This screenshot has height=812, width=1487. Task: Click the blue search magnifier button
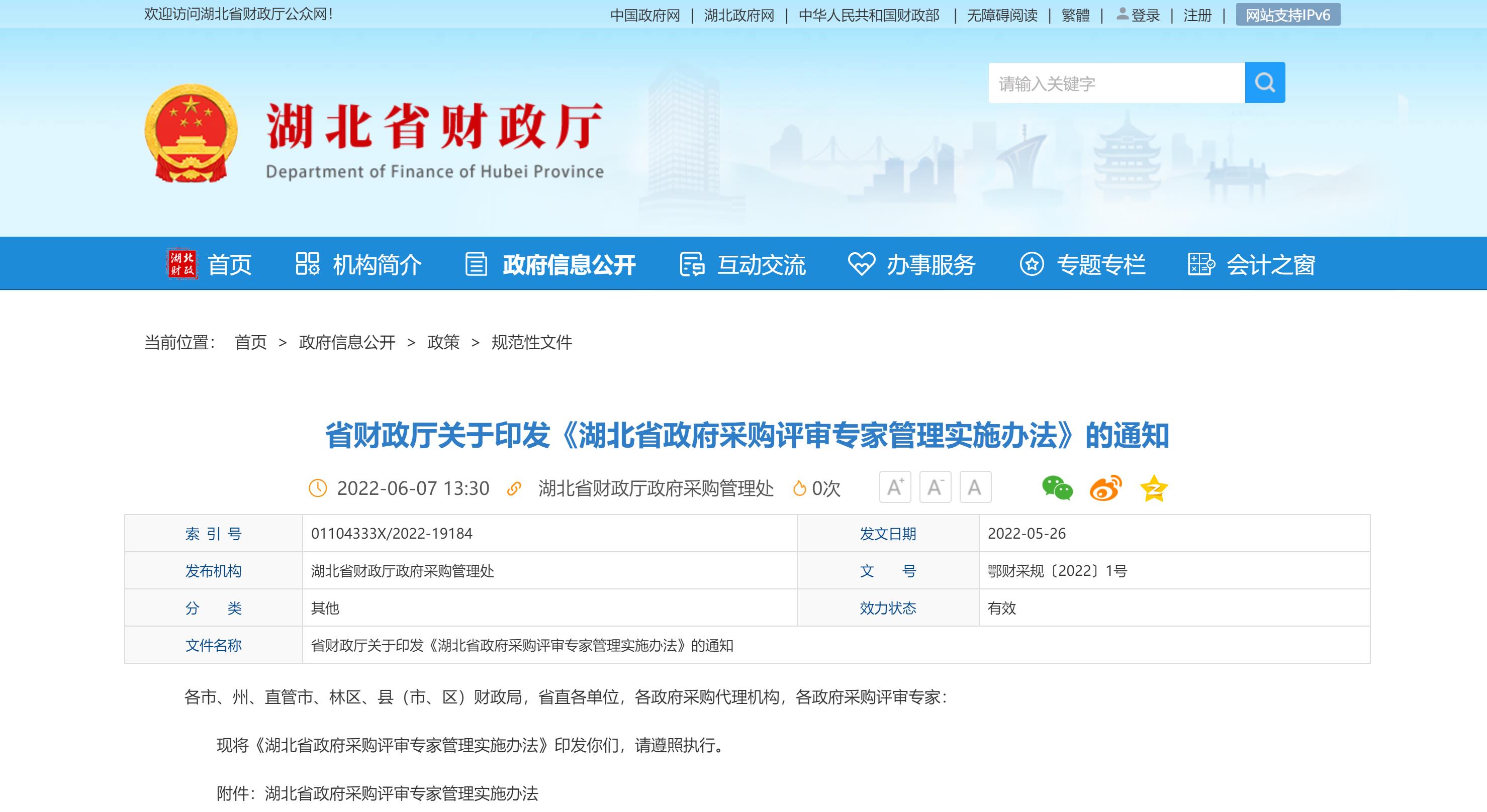[1264, 82]
